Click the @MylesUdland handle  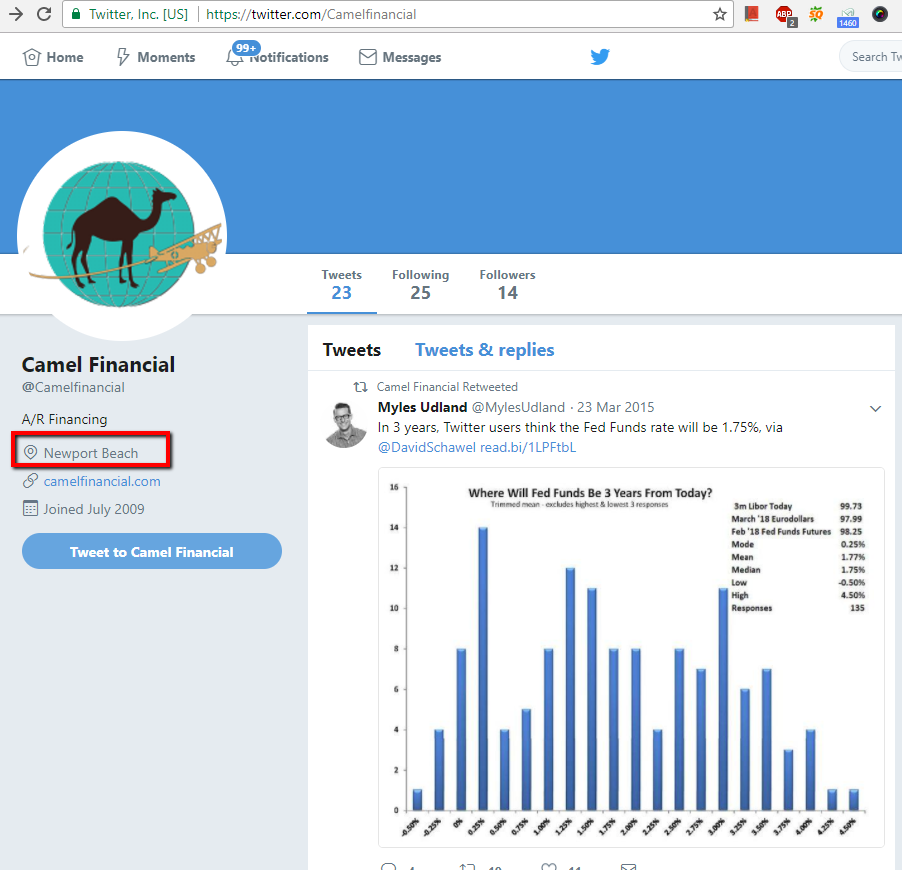pos(518,407)
